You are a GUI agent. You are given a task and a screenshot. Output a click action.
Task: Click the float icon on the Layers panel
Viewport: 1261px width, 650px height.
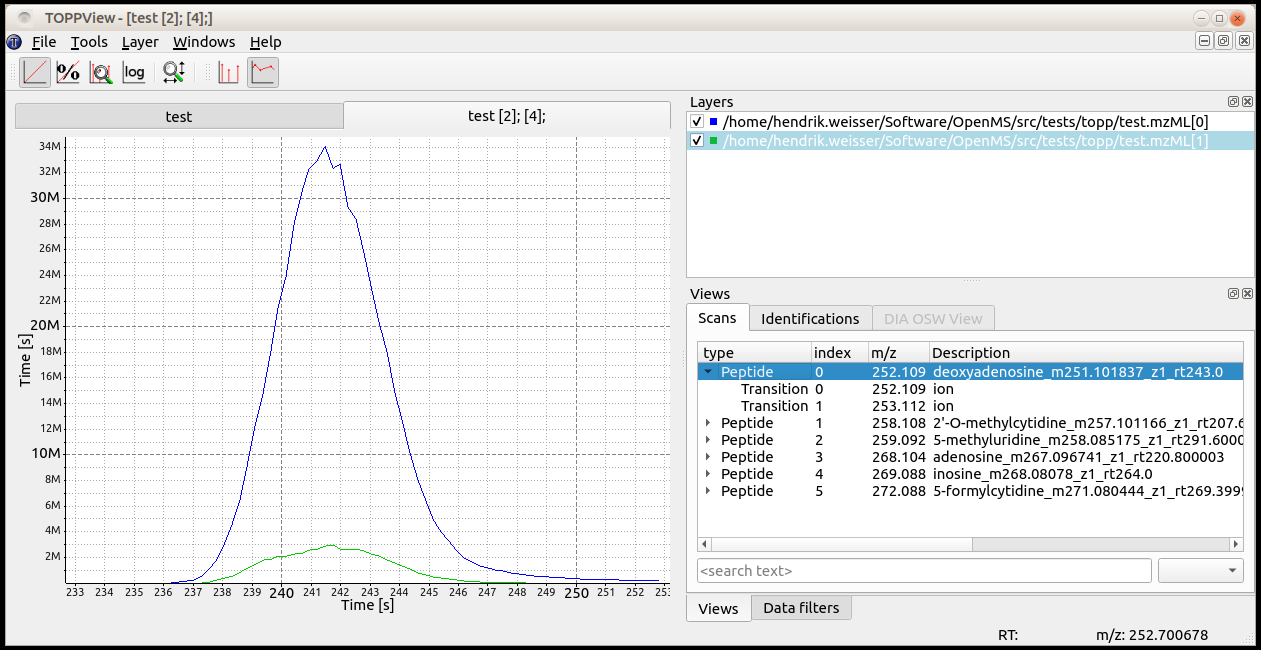[1232, 101]
